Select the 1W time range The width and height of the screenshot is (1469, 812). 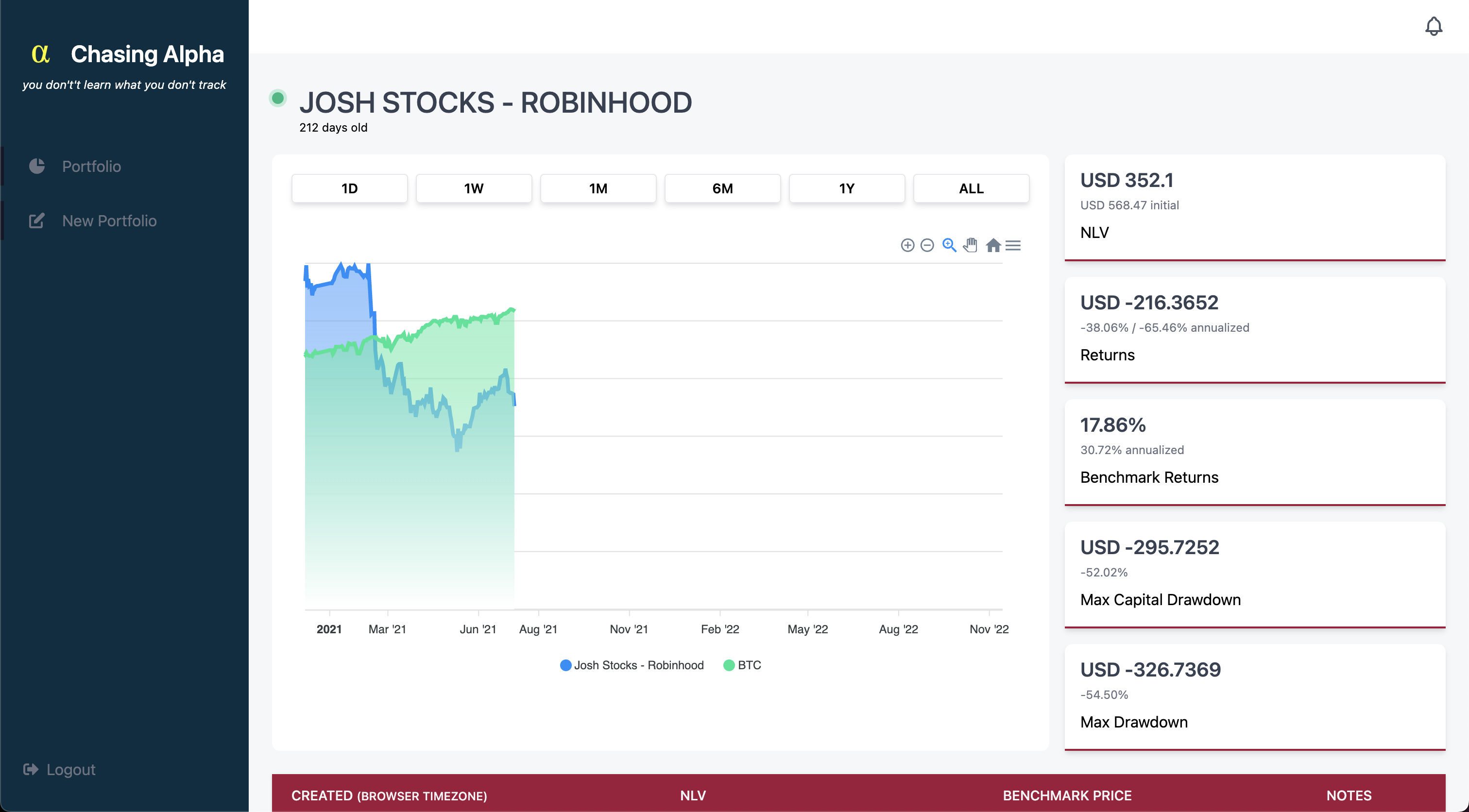point(474,188)
